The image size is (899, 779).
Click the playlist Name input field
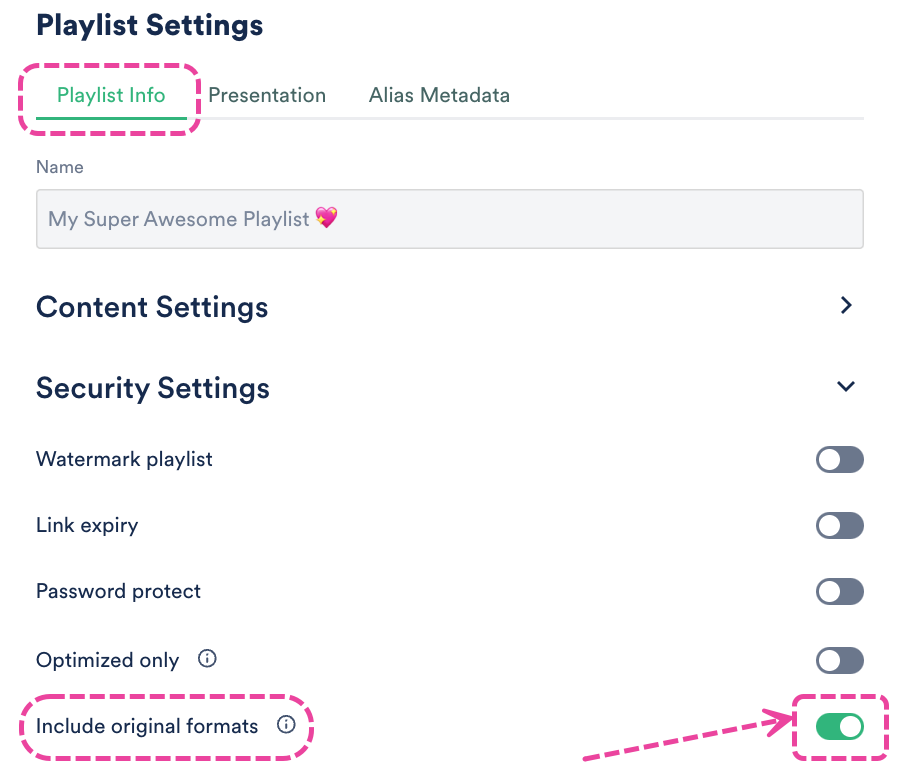(449, 219)
